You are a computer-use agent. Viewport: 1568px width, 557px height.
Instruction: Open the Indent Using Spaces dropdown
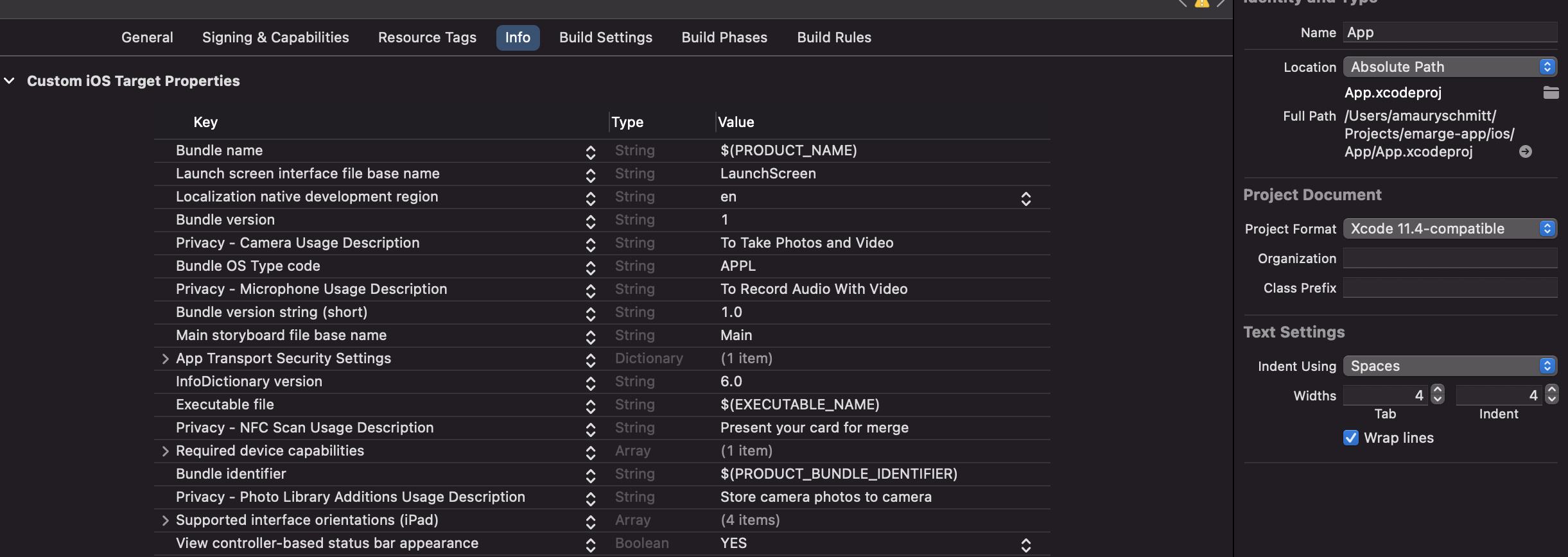coord(1450,366)
